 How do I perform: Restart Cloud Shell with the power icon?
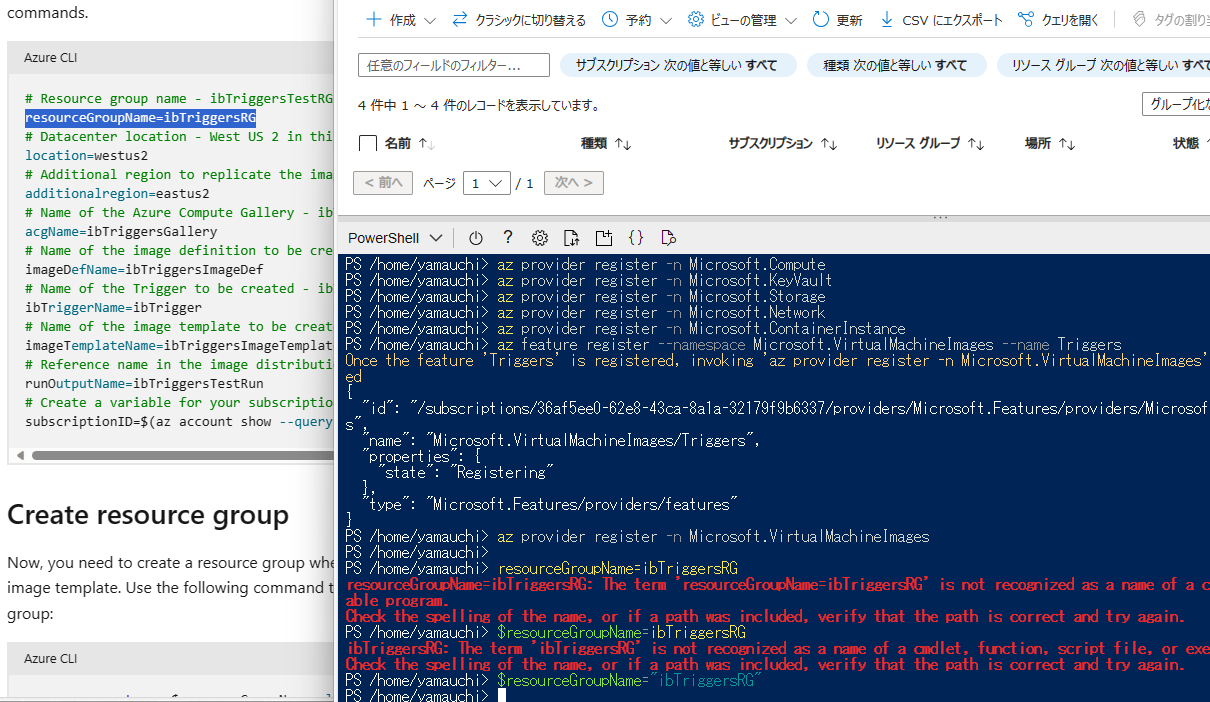tap(475, 238)
